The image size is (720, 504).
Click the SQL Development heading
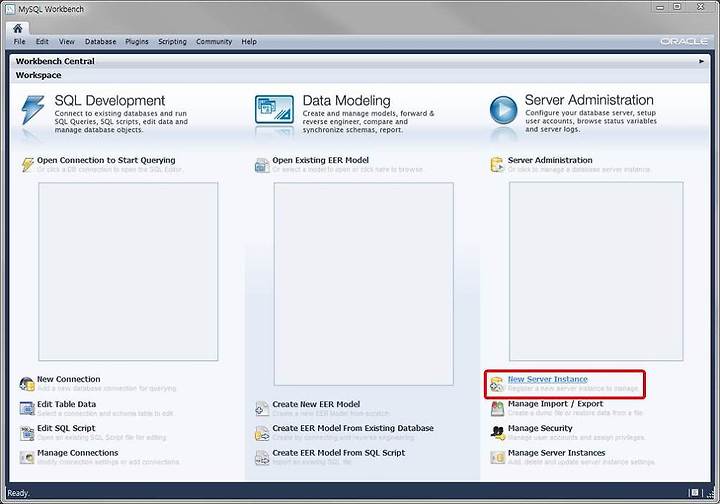(x=110, y=101)
